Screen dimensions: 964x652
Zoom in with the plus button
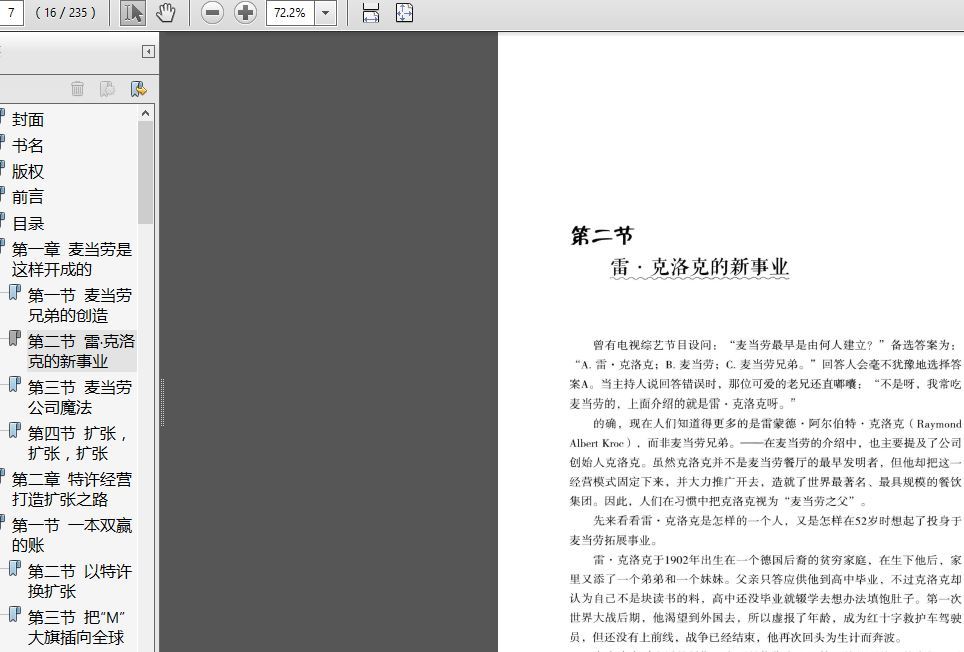click(x=245, y=13)
